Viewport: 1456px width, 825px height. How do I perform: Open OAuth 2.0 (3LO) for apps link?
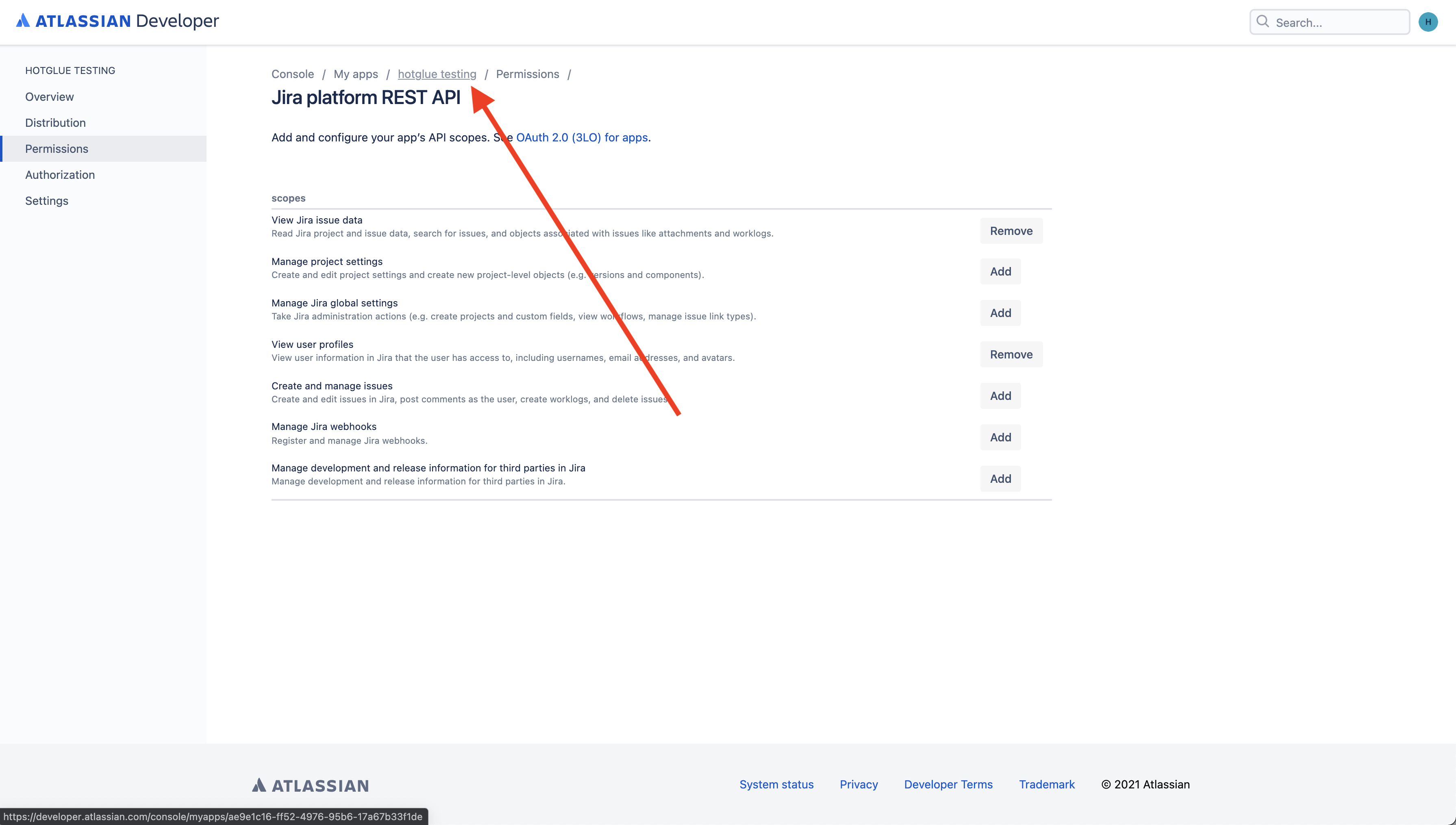click(x=582, y=138)
